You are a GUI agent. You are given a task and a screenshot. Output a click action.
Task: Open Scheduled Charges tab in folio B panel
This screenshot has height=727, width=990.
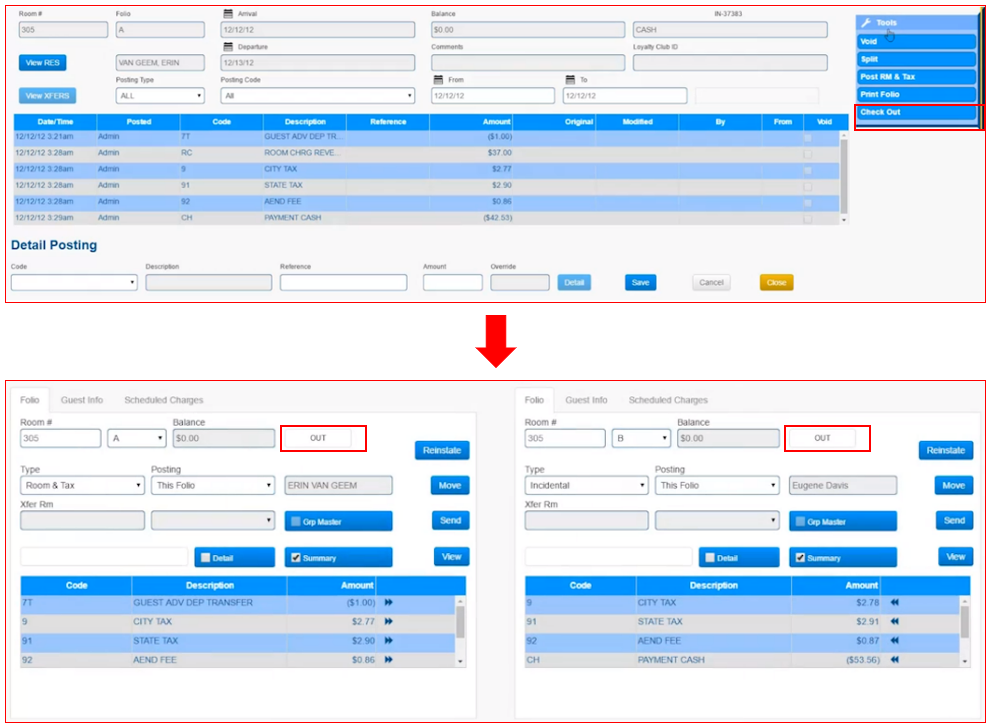(668, 400)
